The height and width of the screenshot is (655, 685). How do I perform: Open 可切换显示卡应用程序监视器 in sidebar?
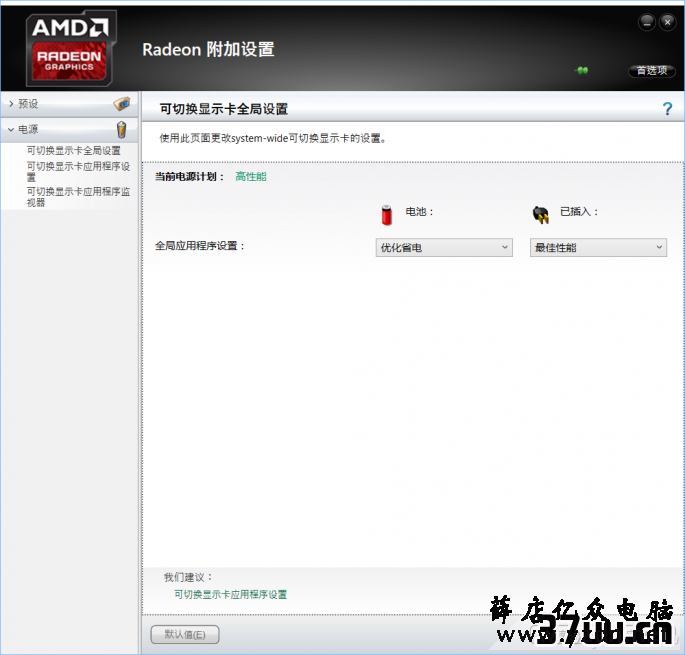78,197
